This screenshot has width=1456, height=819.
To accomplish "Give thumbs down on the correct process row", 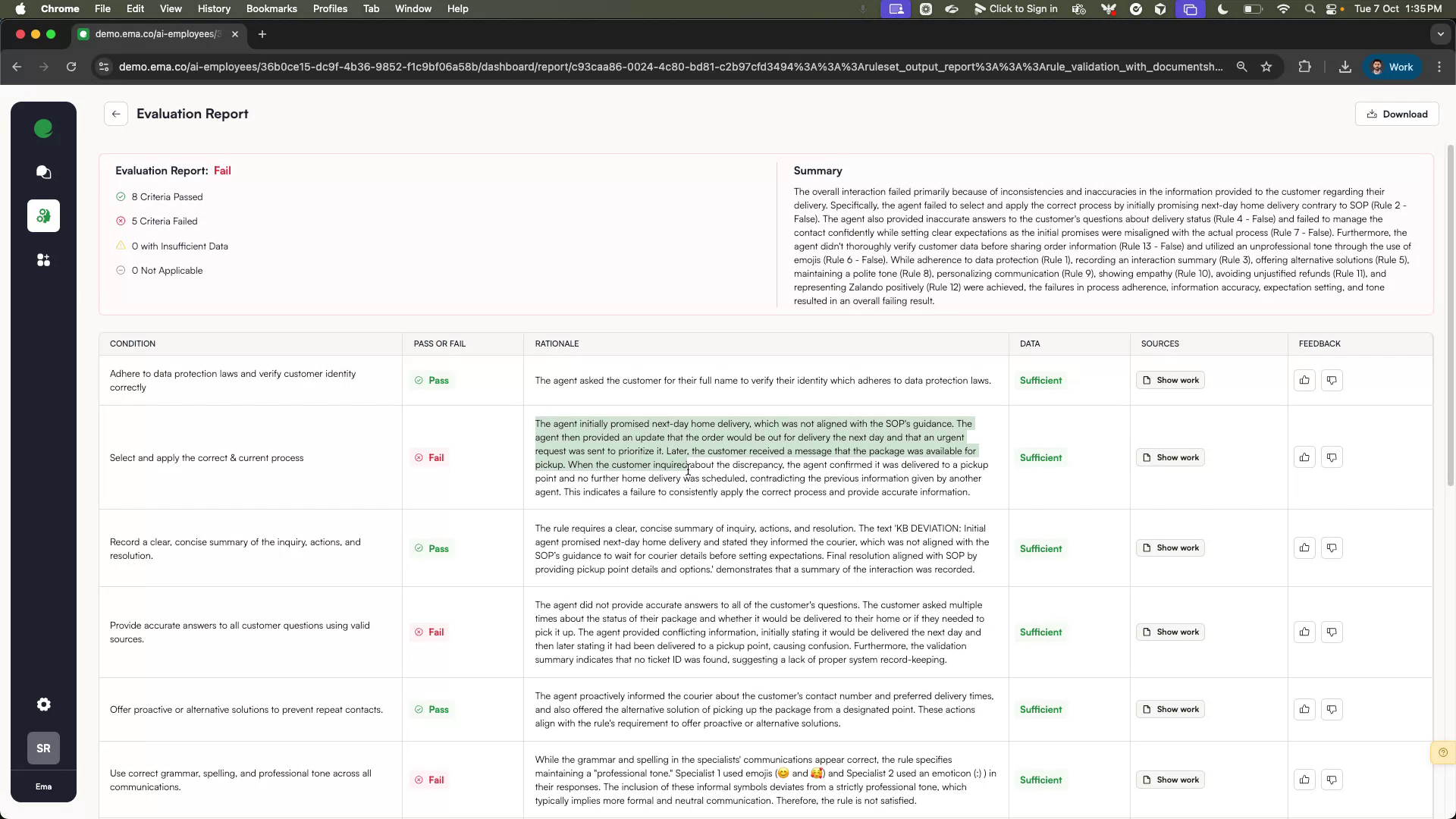I will pos(1332,457).
